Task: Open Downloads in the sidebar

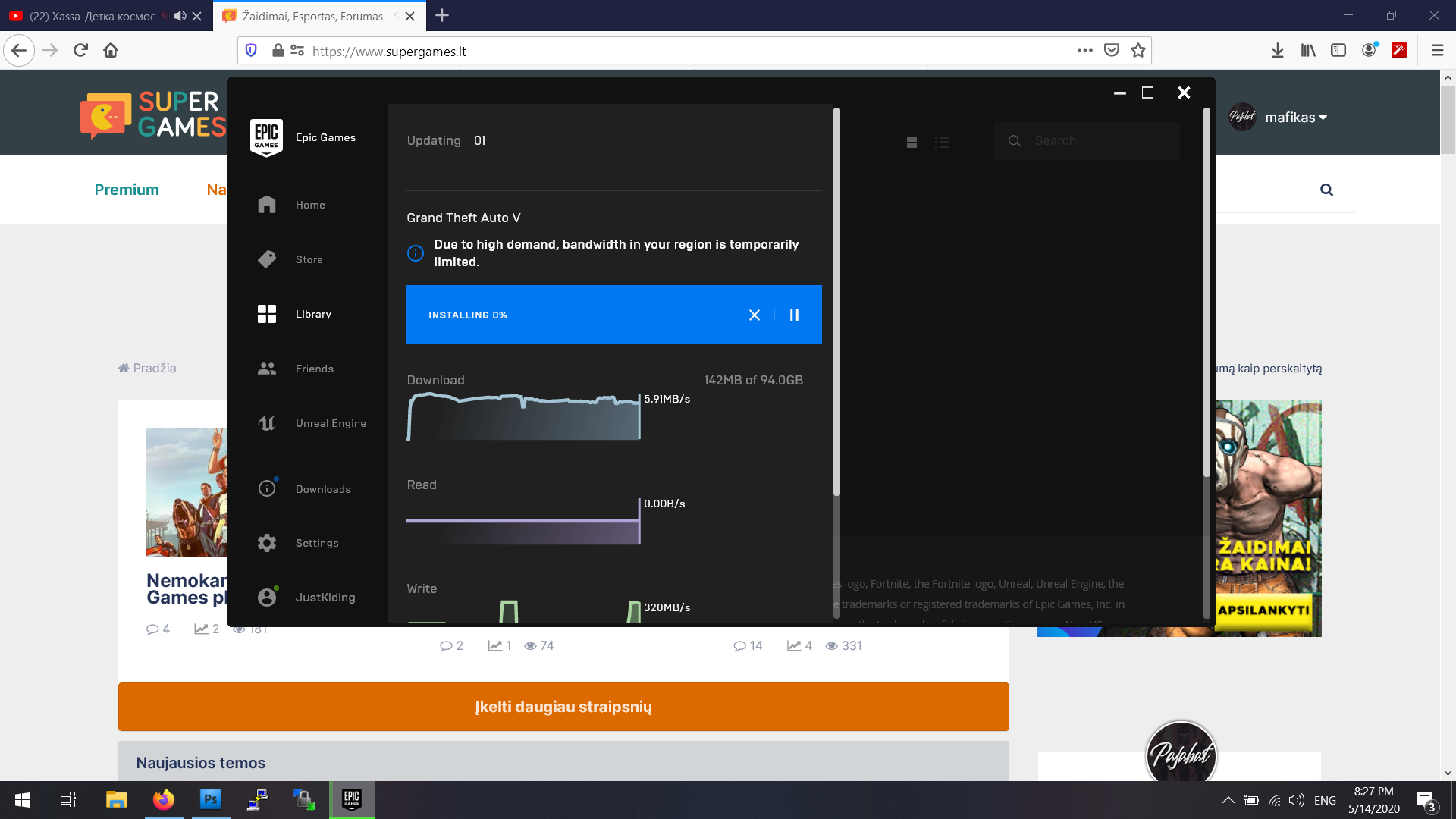Action: (x=322, y=489)
